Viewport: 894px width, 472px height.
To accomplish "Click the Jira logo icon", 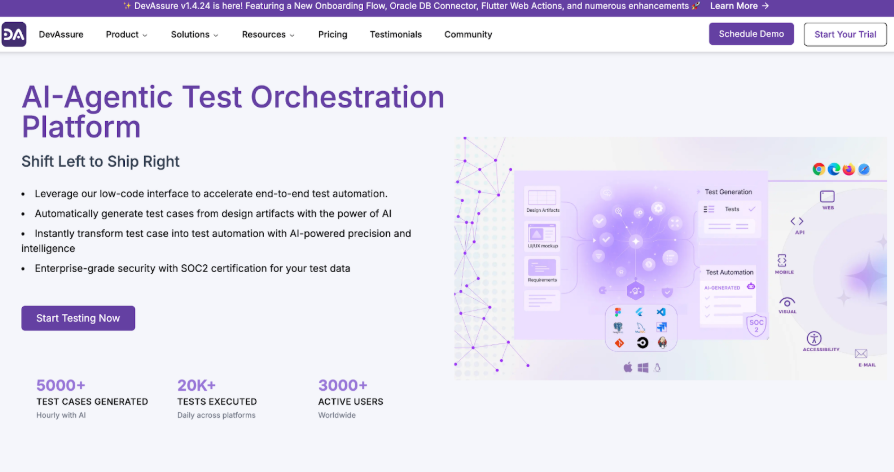I will coord(661,327).
